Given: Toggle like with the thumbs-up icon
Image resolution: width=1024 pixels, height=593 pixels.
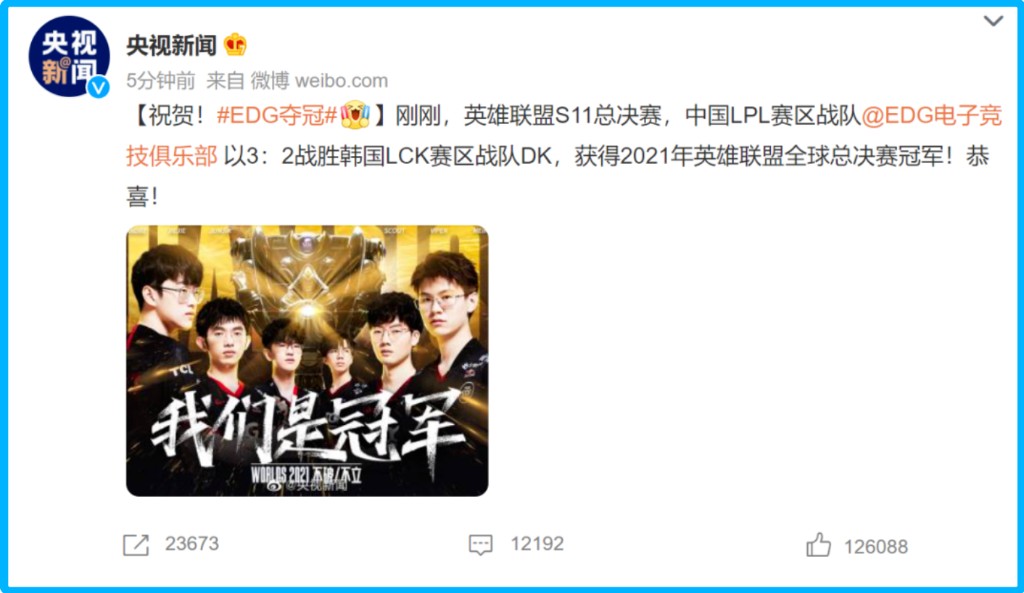Looking at the screenshot, I should tap(818, 545).
